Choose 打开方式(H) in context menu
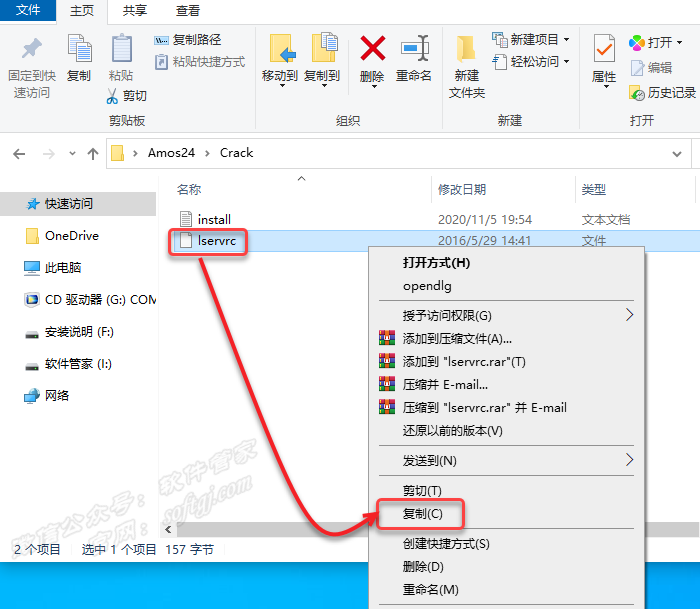700x609 pixels. 507,263
